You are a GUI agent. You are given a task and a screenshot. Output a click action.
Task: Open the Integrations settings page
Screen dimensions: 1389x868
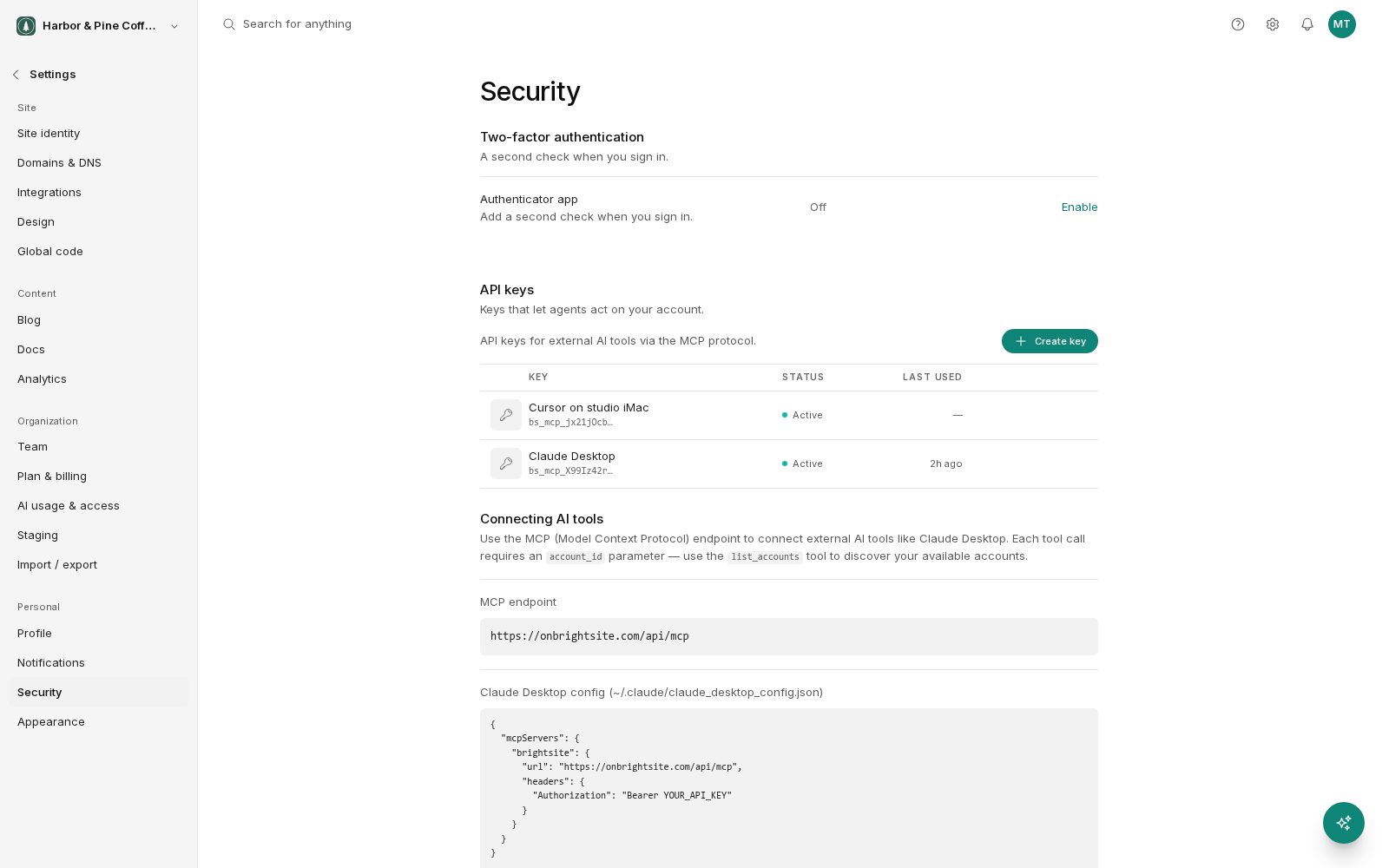pos(99,193)
